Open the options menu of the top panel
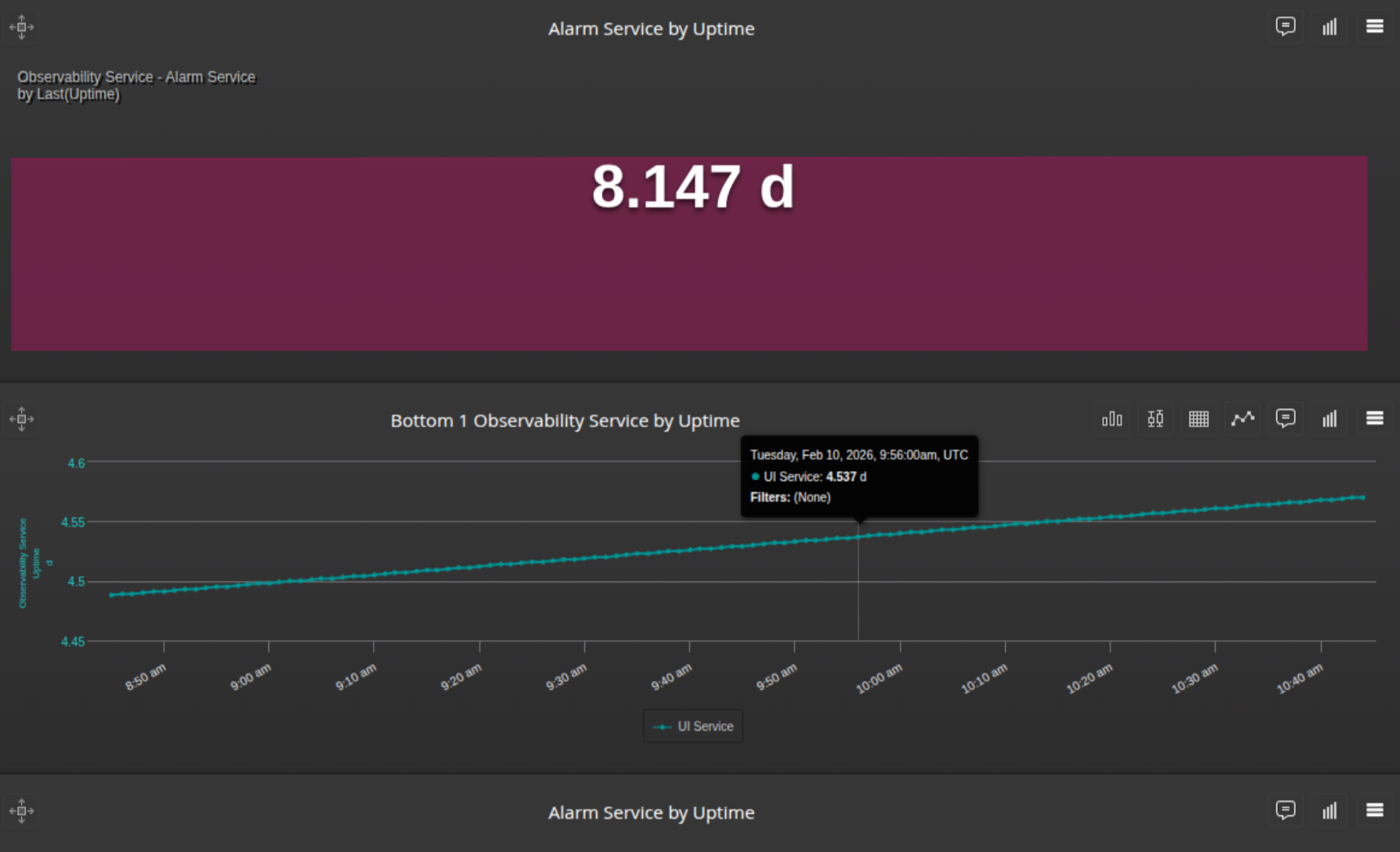The image size is (1400, 852). (x=1374, y=26)
